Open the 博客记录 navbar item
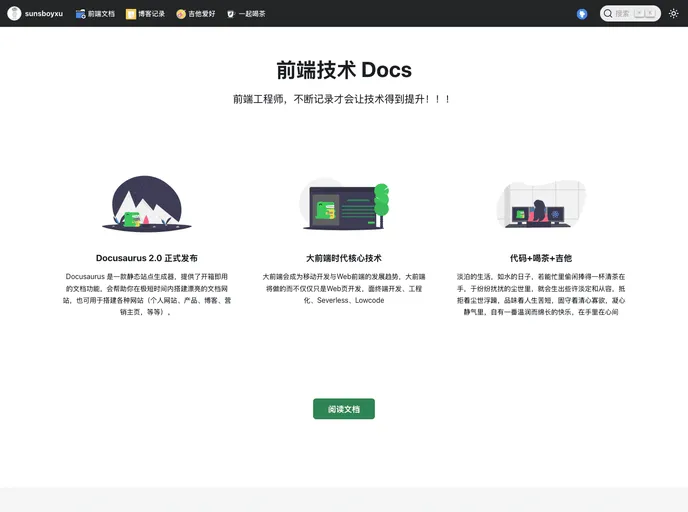 tap(145, 14)
